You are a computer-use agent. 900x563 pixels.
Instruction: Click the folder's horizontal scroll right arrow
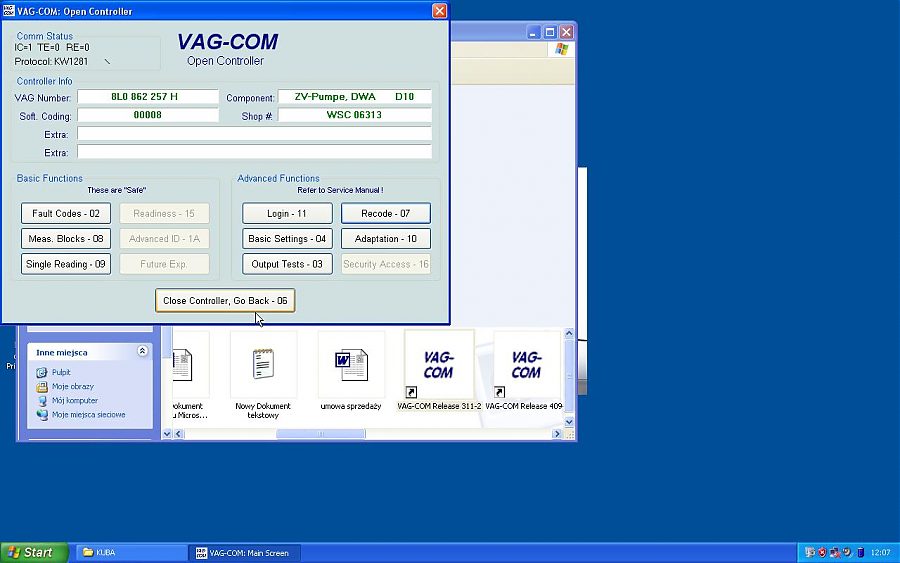pos(556,434)
